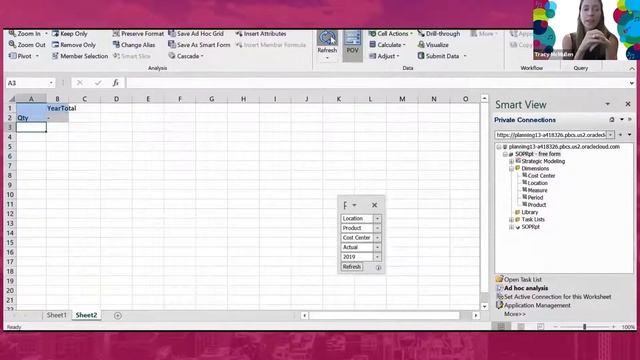Switch to Sheet1 tab
This screenshot has height=360, width=640.
click(x=56, y=315)
